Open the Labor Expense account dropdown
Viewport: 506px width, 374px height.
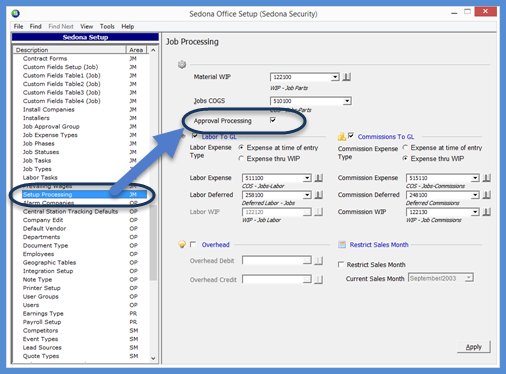click(x=307, y=178)
